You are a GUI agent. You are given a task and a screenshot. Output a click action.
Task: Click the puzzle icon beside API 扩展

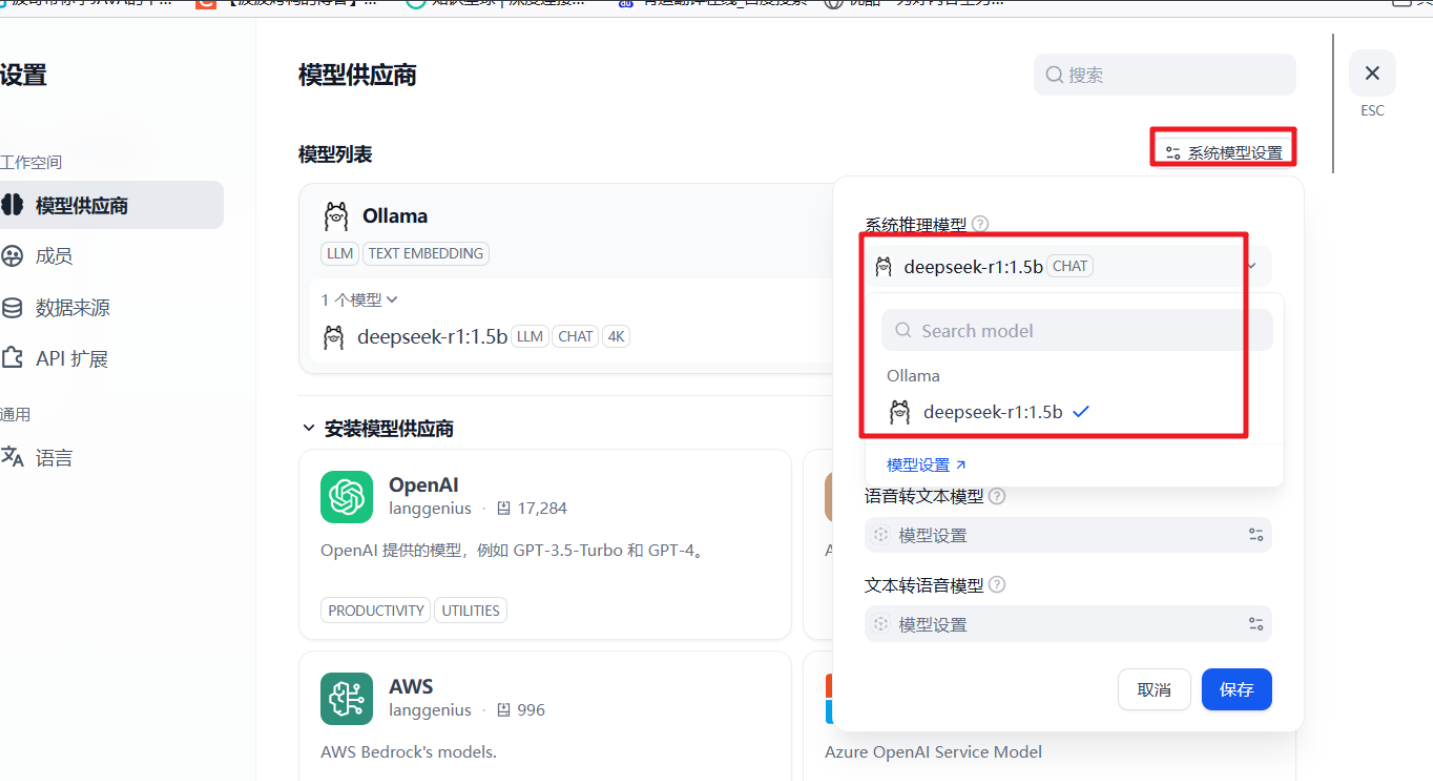click(x=12, y=358)
